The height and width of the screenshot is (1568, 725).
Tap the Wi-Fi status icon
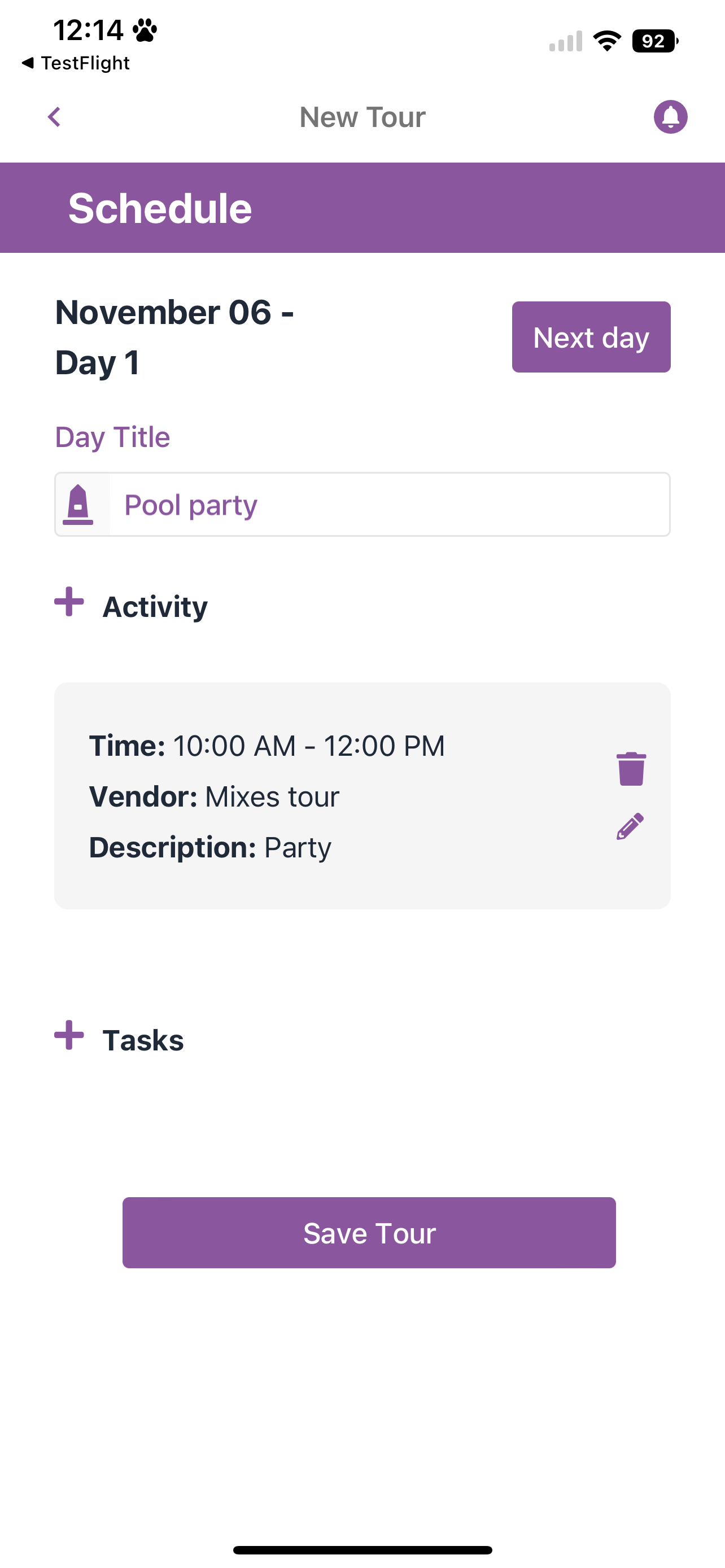pyautogui.click(x=607, y=41)
